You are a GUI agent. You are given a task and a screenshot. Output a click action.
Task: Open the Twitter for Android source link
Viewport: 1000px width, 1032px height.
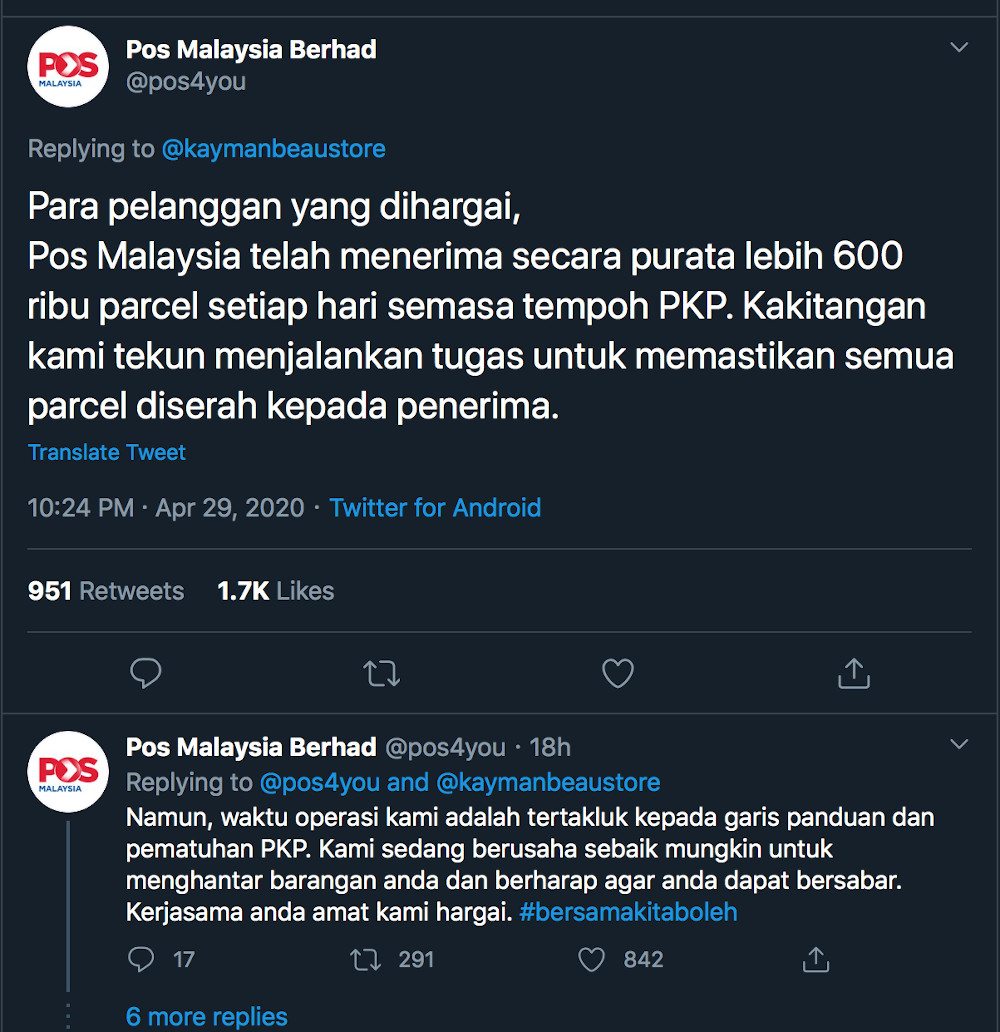pyautogui.click(x=435, y=508)
